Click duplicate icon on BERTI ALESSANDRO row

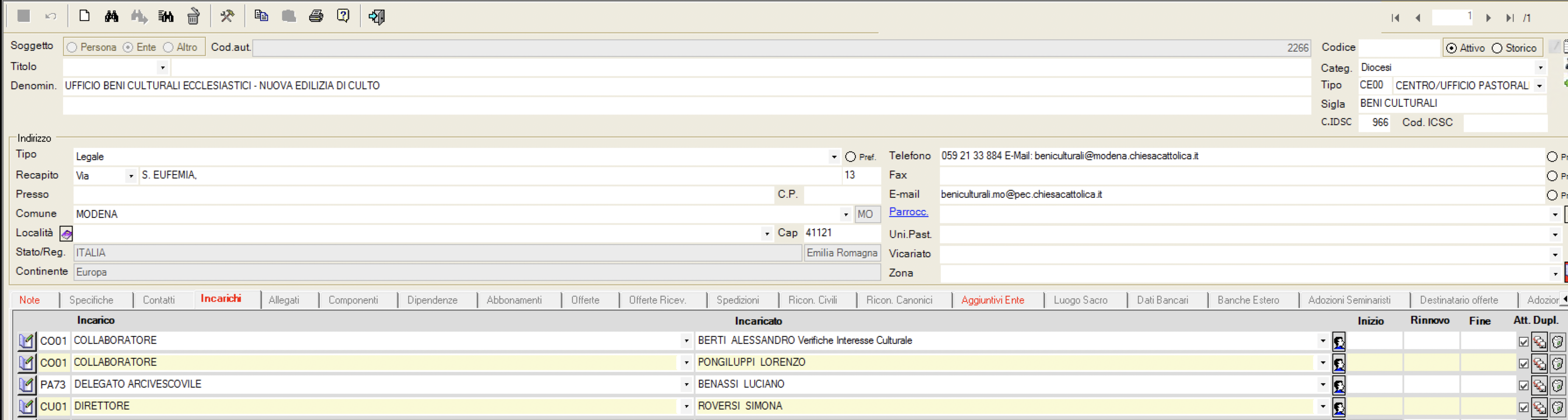pyautogui.click(x=1540, y=342)
